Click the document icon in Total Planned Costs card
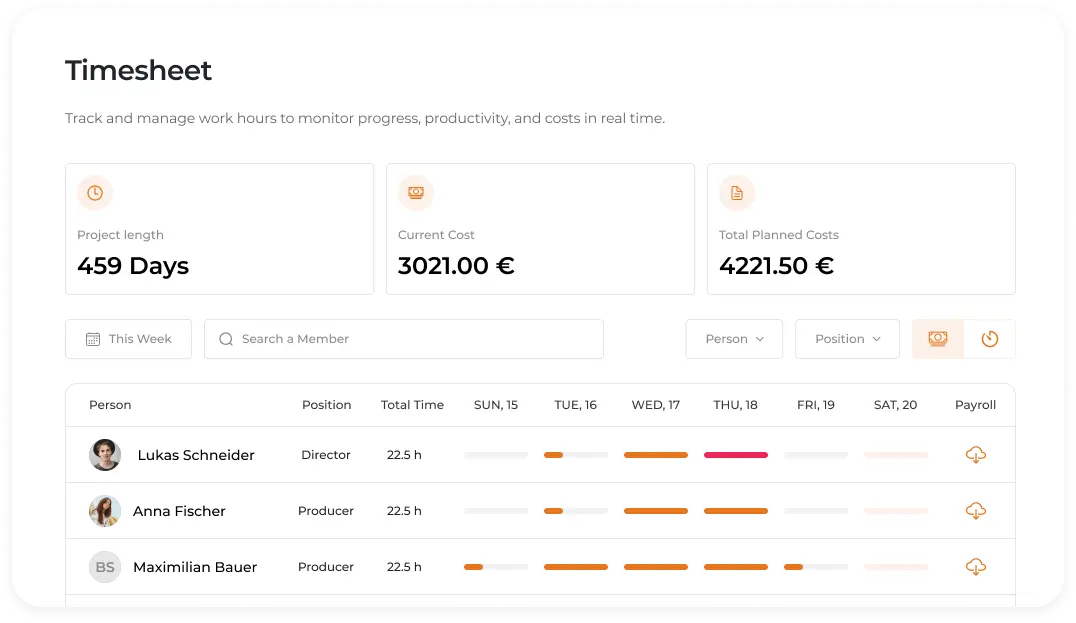This screenshot has height=623, width=1076. (x=737, y=193)
